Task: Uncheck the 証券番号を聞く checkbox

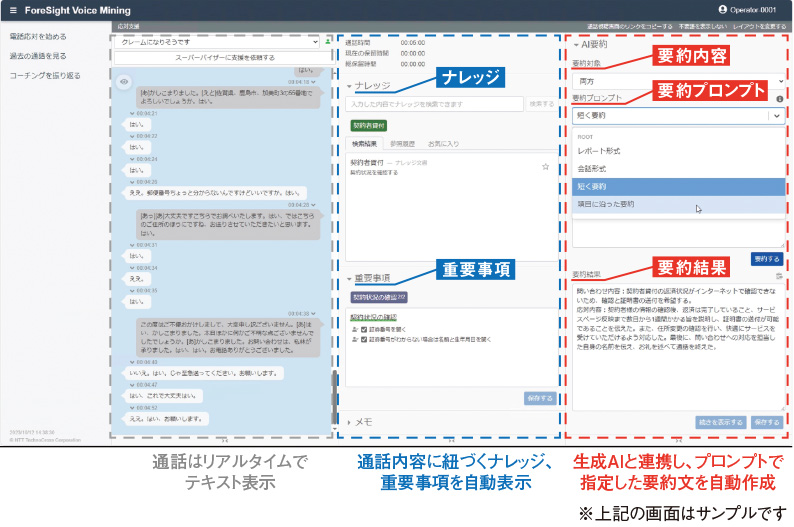Action: pyautogui.click(x=364, y=330)
